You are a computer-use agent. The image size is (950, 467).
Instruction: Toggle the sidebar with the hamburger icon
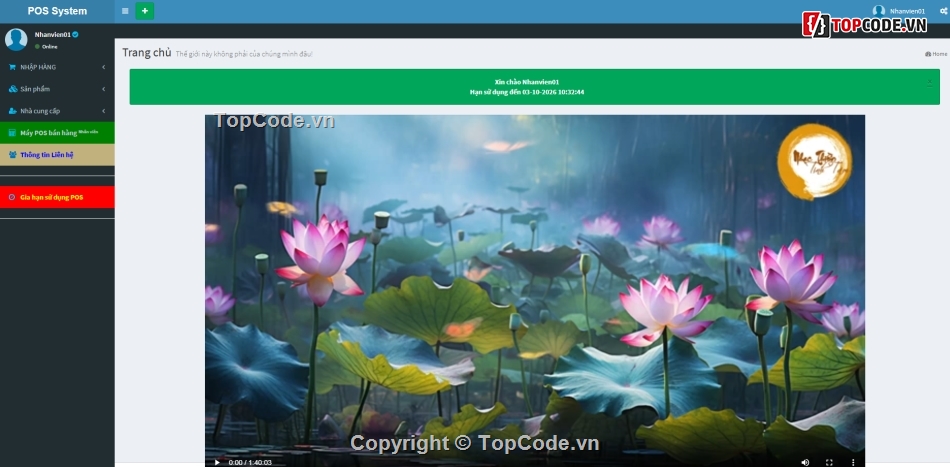125,11
